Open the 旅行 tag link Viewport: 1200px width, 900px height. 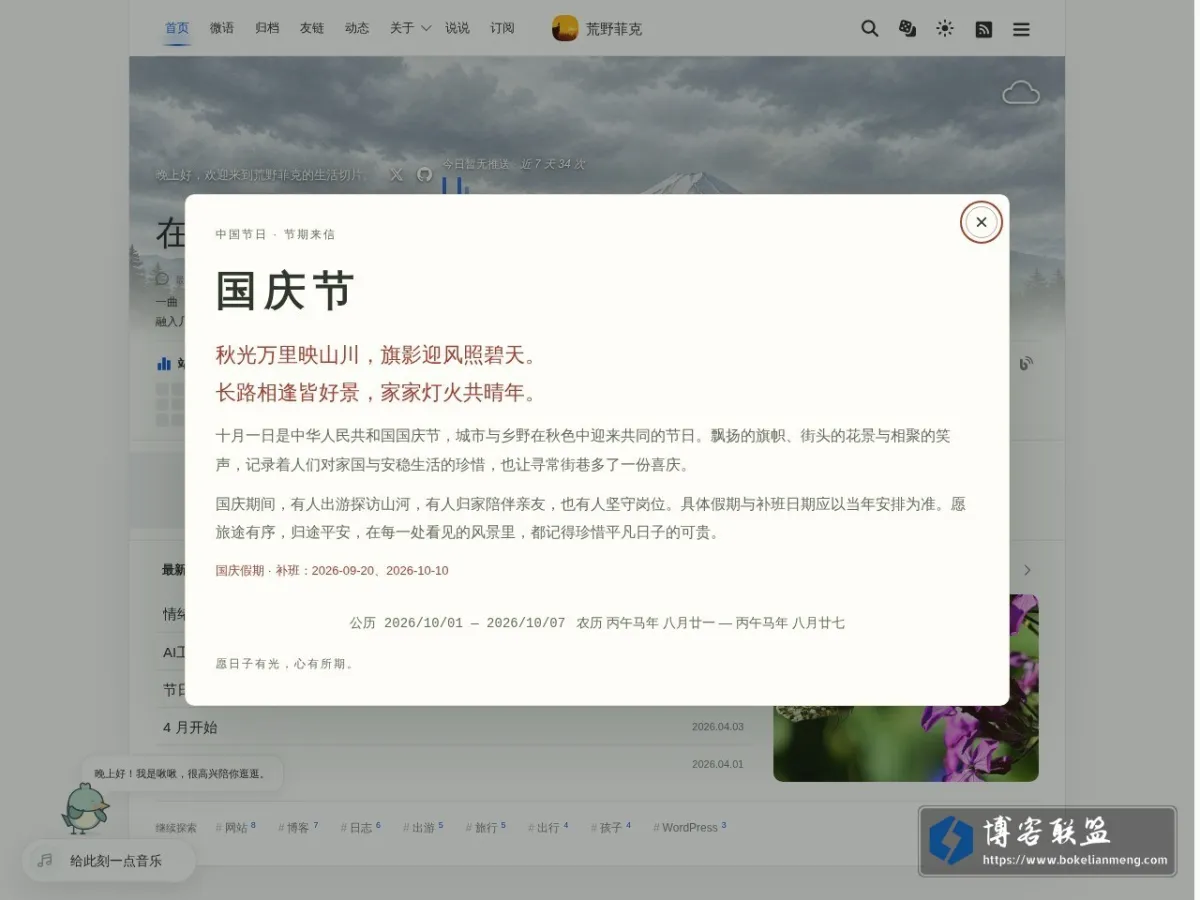[485, 827]
